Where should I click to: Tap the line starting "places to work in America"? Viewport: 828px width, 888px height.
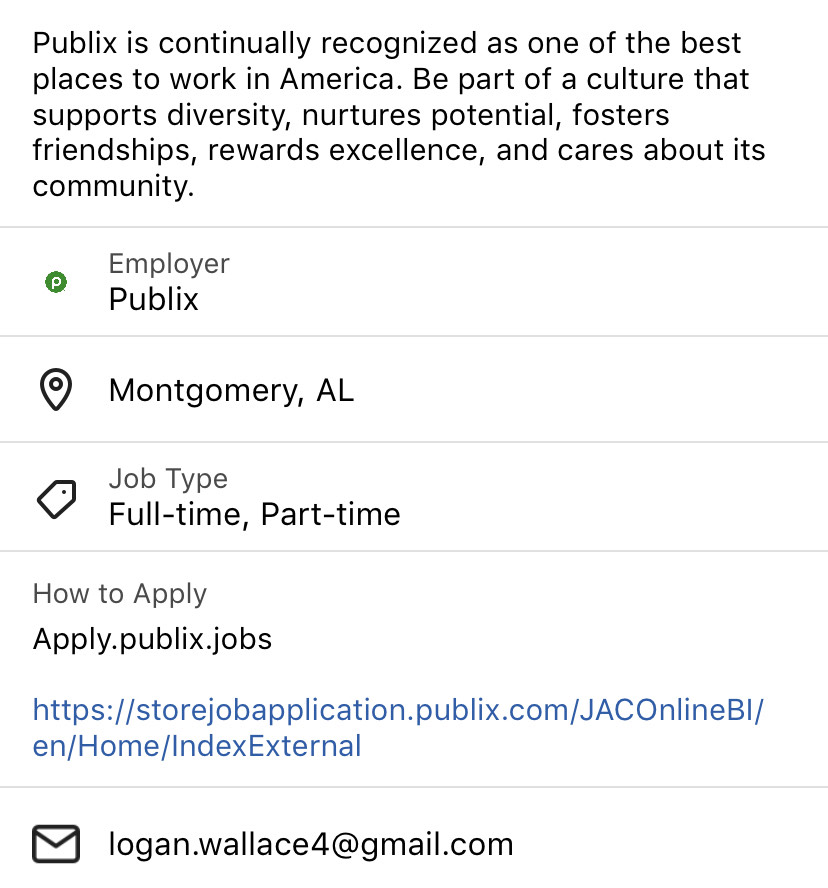tap(391, 79)
